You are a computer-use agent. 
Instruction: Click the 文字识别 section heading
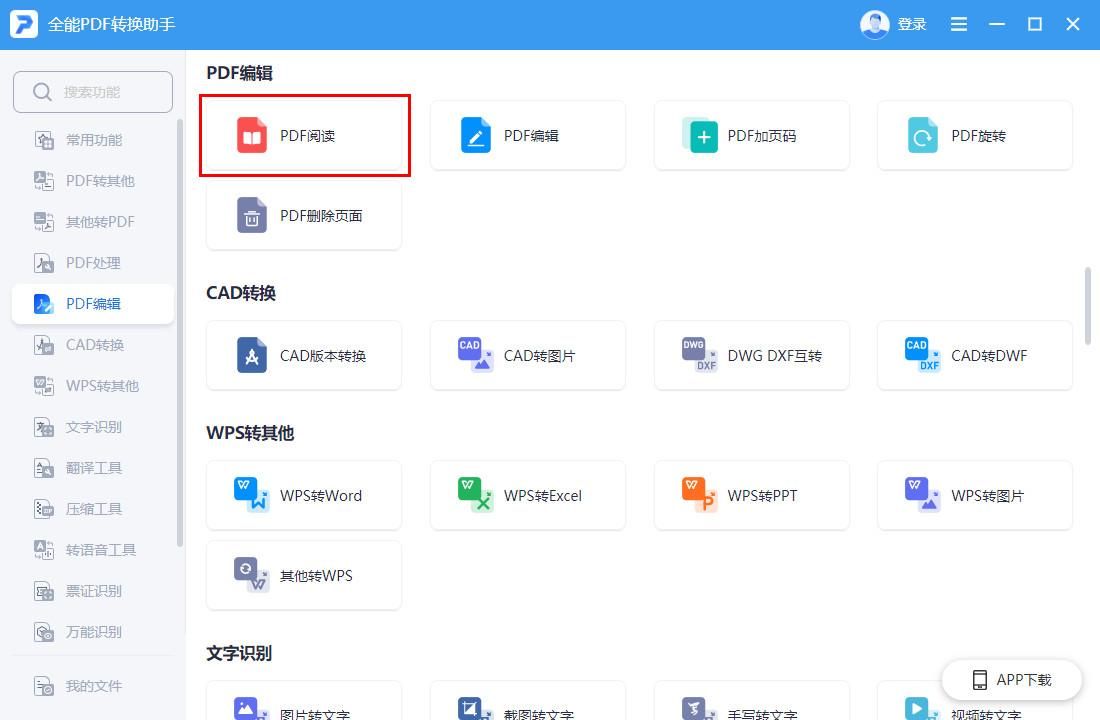tap(239, 653)
